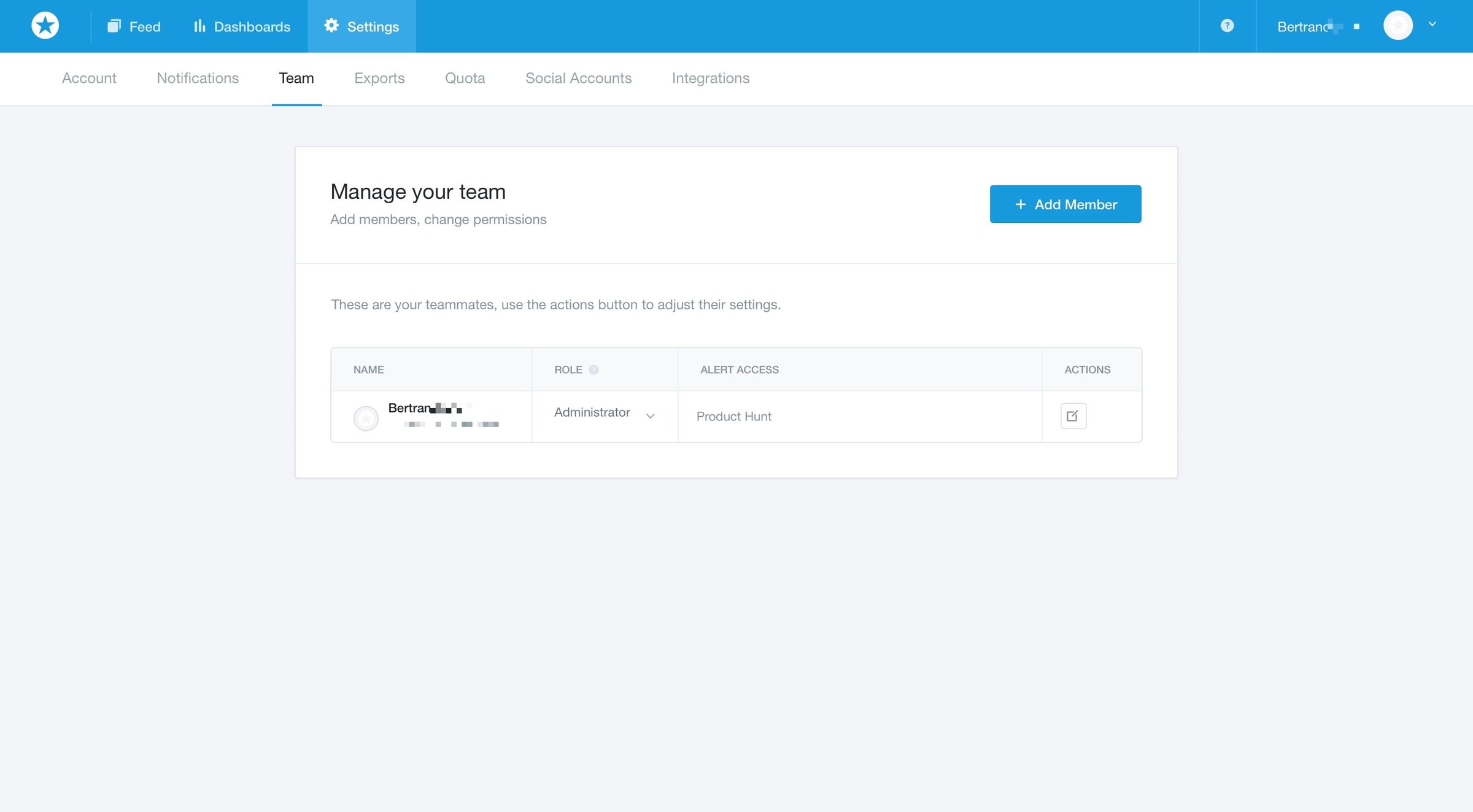Image resolution: width=1473 pixels, height=812 pixels.
Task: Open the Feed page
Action: [x=134, y=26]
